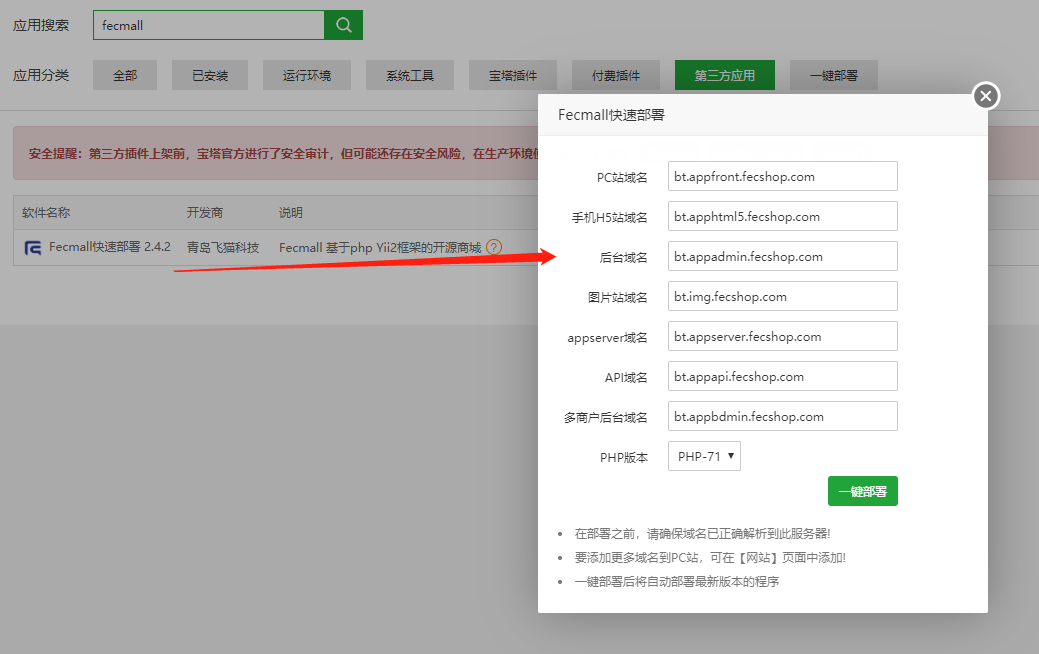
Task: Select the 全部 category tab
Action: click(x=125, y=75)
